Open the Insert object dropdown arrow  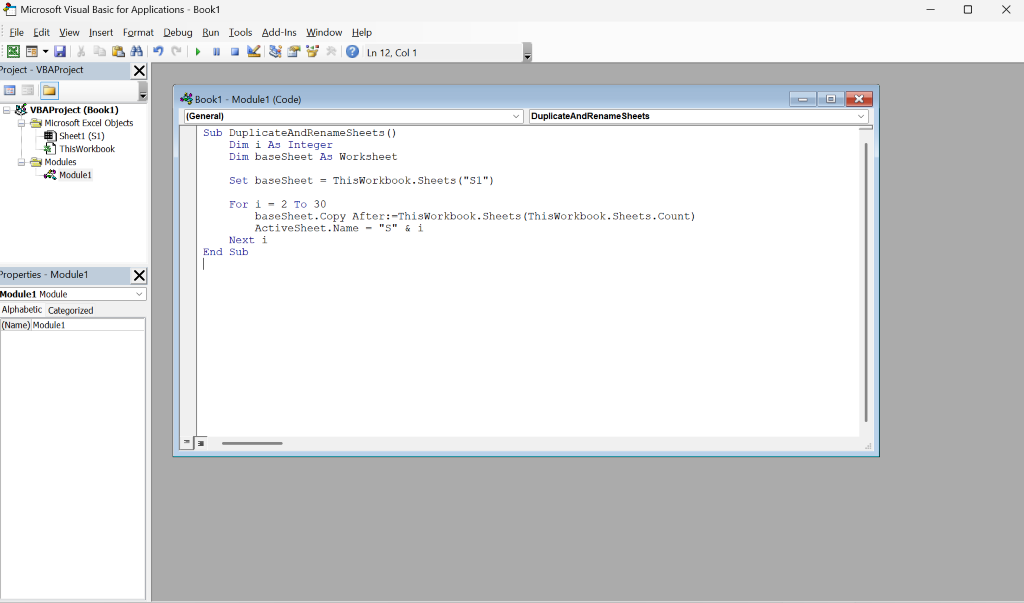click(45, 52)
